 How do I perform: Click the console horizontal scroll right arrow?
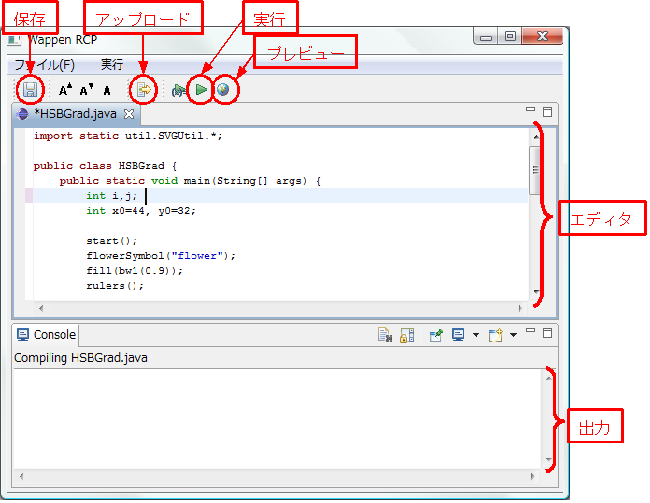pyautogui.click(x=532, y=476)
